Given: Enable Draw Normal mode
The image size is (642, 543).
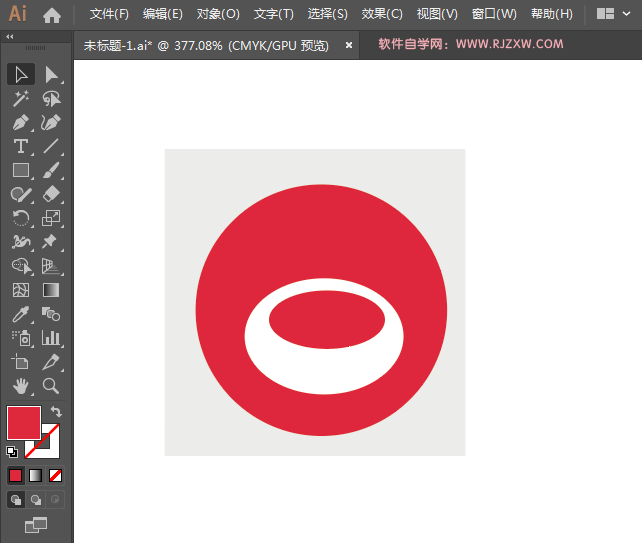Looking at the screenshot, I should (x=16, y=500).
